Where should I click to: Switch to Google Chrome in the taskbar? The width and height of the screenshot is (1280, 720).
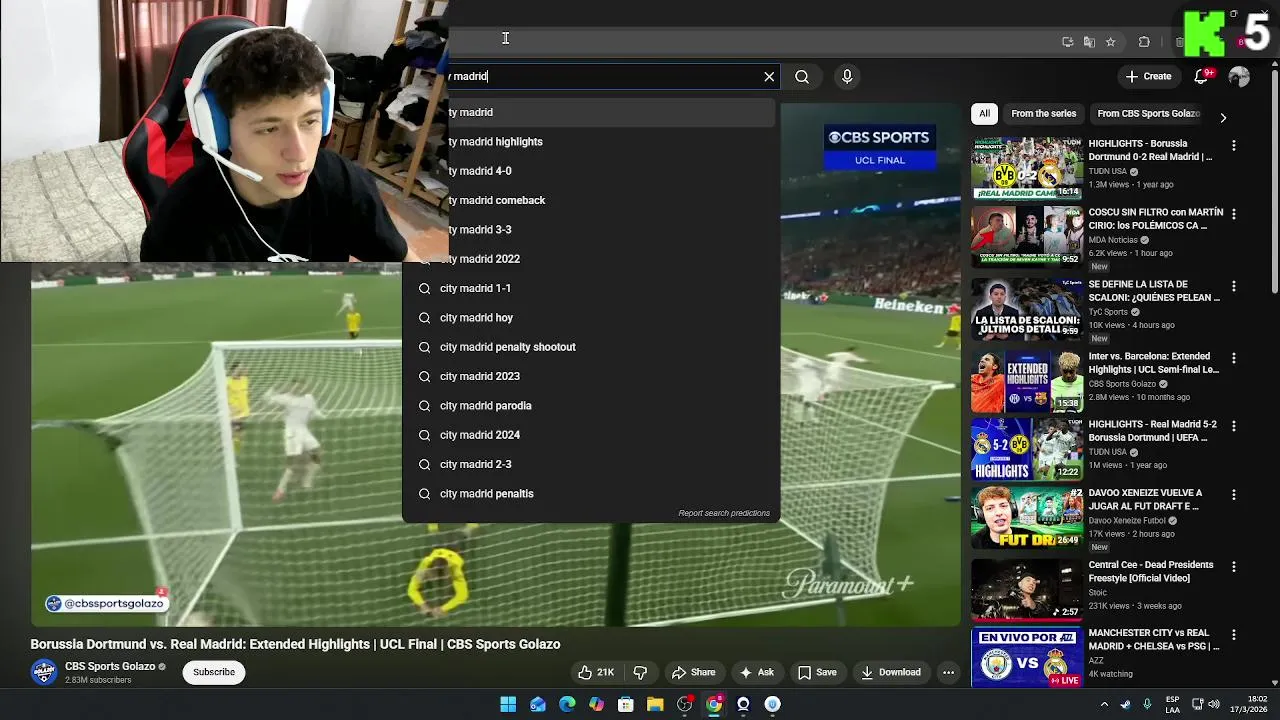[x=714, y=704]
